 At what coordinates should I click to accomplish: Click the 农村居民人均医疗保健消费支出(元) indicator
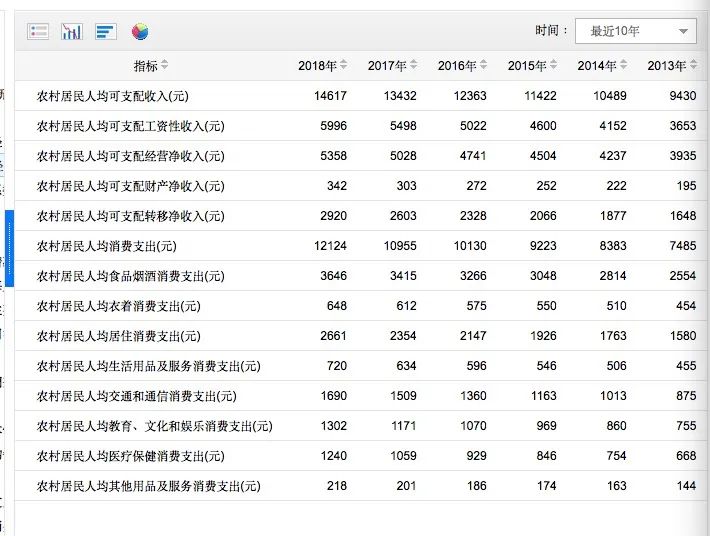130,456
